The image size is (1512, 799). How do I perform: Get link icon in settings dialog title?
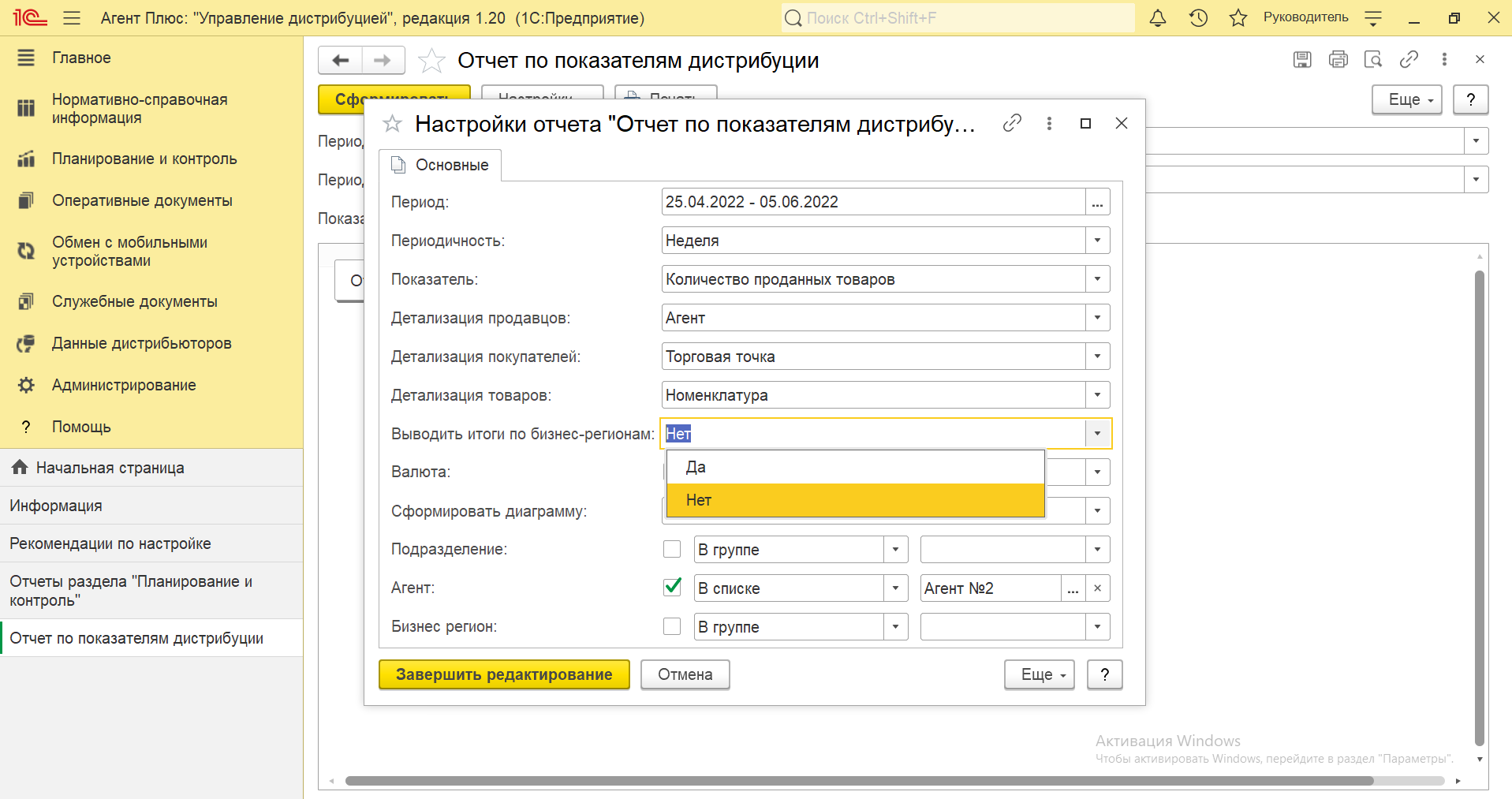tap(1012, 123)
